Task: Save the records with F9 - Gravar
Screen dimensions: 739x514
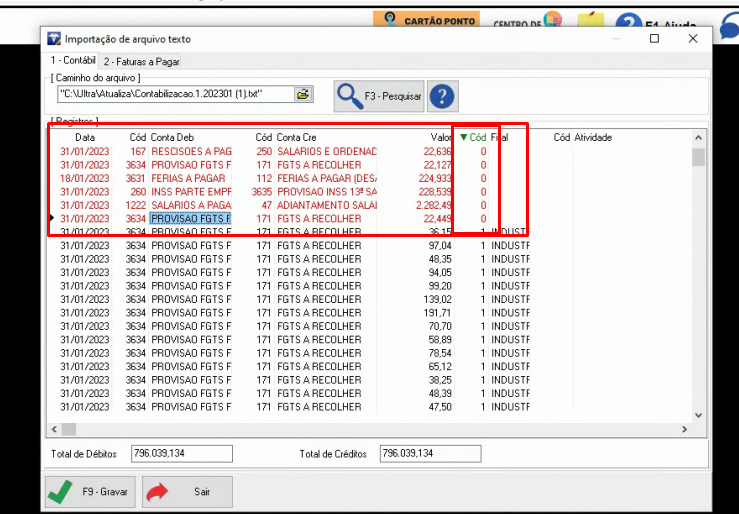Action: pyautogui.click(x=90, y=492)
